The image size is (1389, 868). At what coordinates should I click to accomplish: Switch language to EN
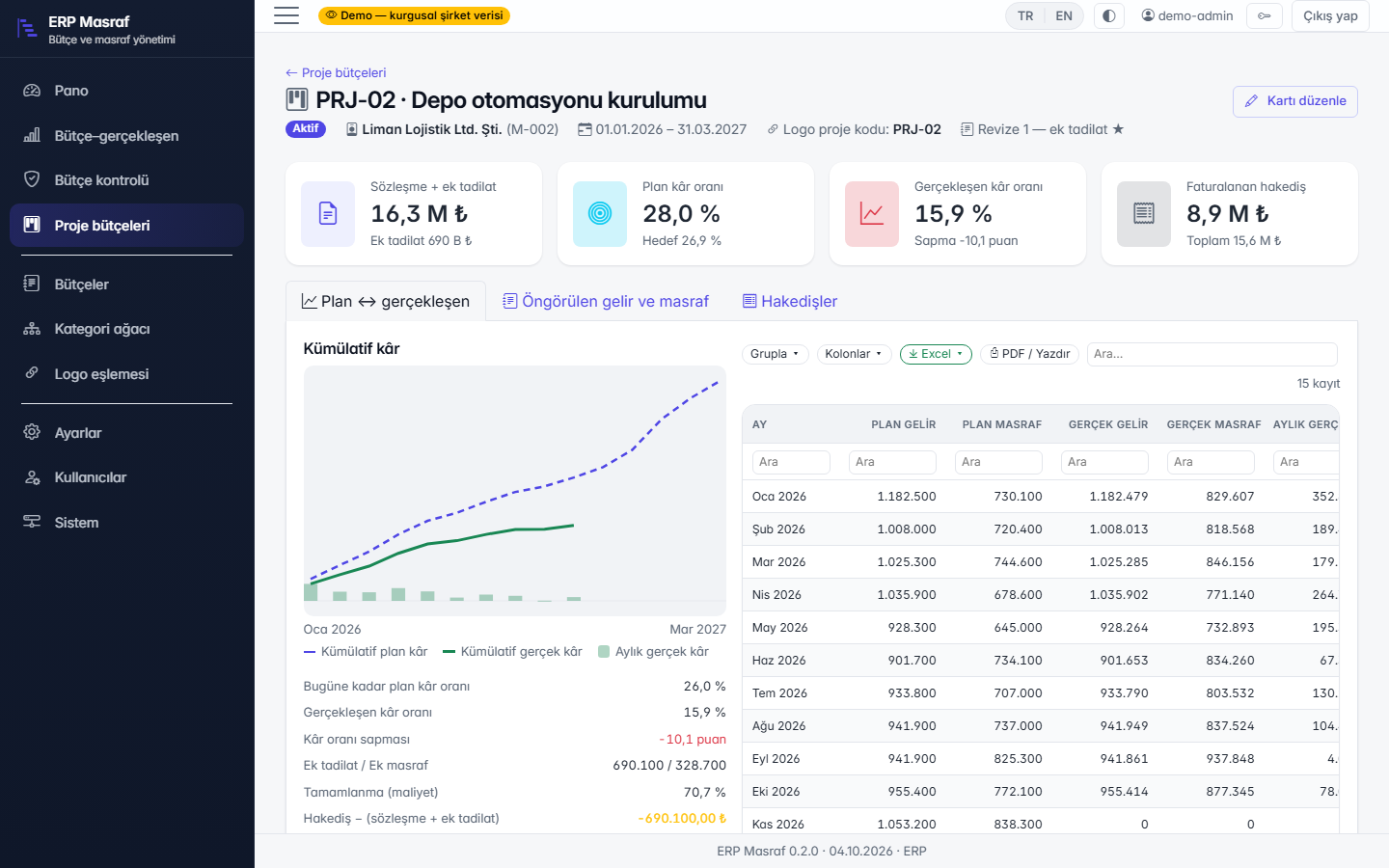[1064, 15]
